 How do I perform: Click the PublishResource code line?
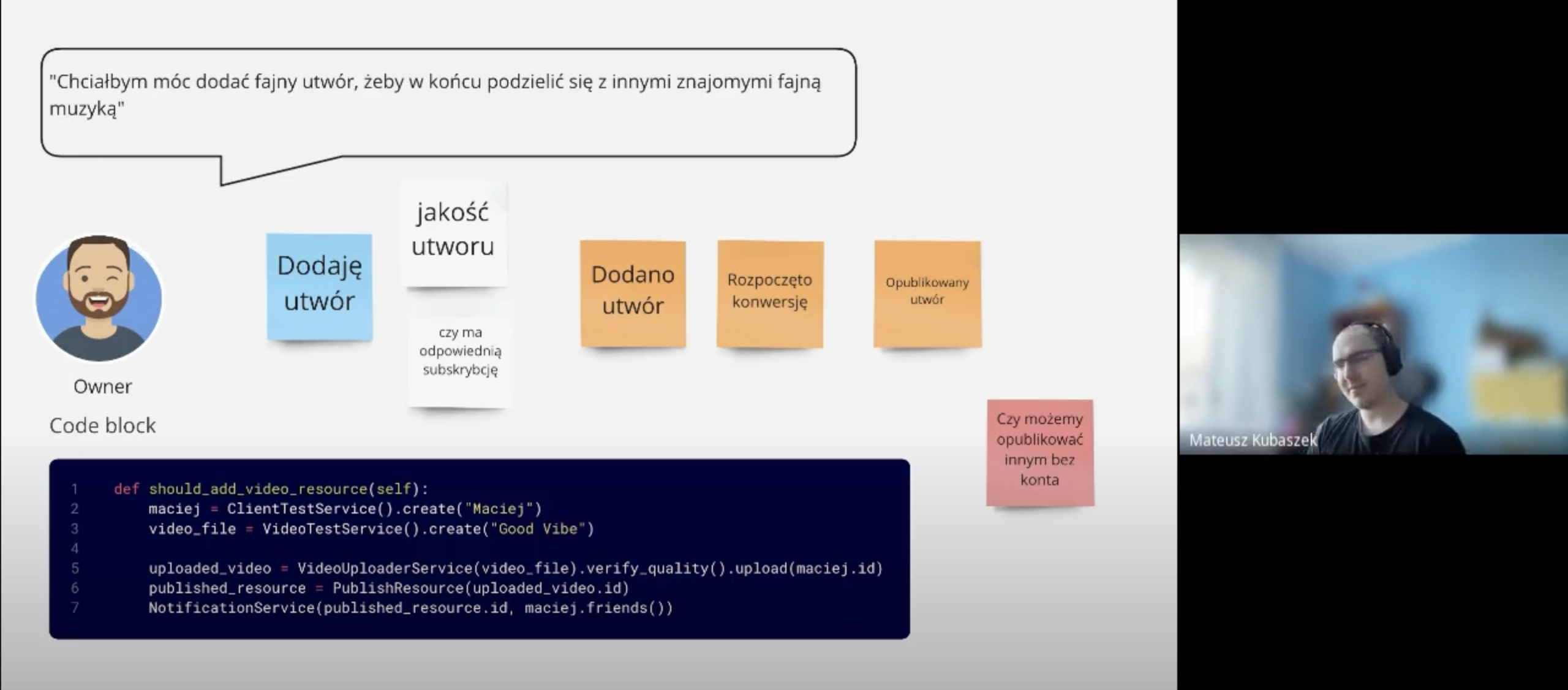tap(388, 588)
